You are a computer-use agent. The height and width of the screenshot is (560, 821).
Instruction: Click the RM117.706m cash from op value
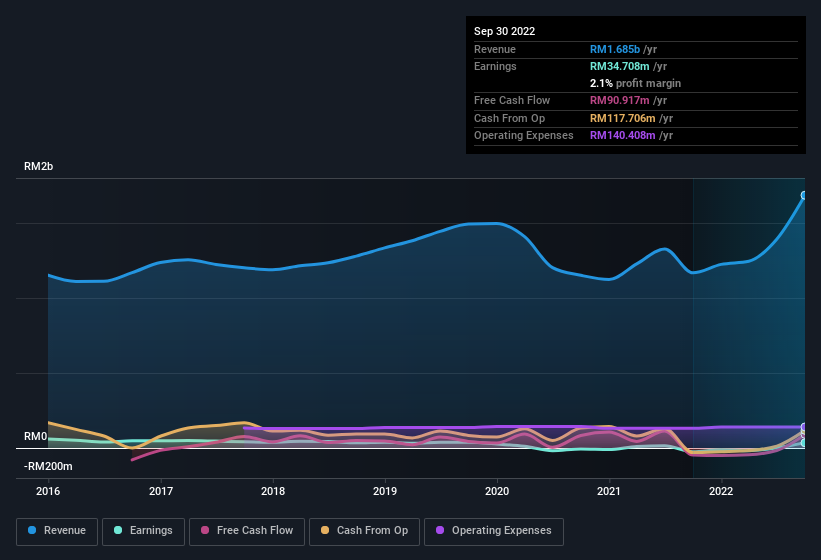[623, 118]
